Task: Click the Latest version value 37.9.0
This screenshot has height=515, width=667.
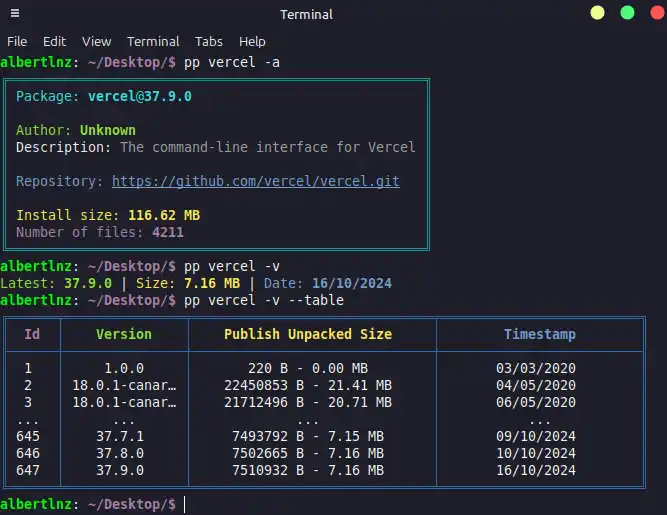Action: pyautogui.click(x=88, y=283)
